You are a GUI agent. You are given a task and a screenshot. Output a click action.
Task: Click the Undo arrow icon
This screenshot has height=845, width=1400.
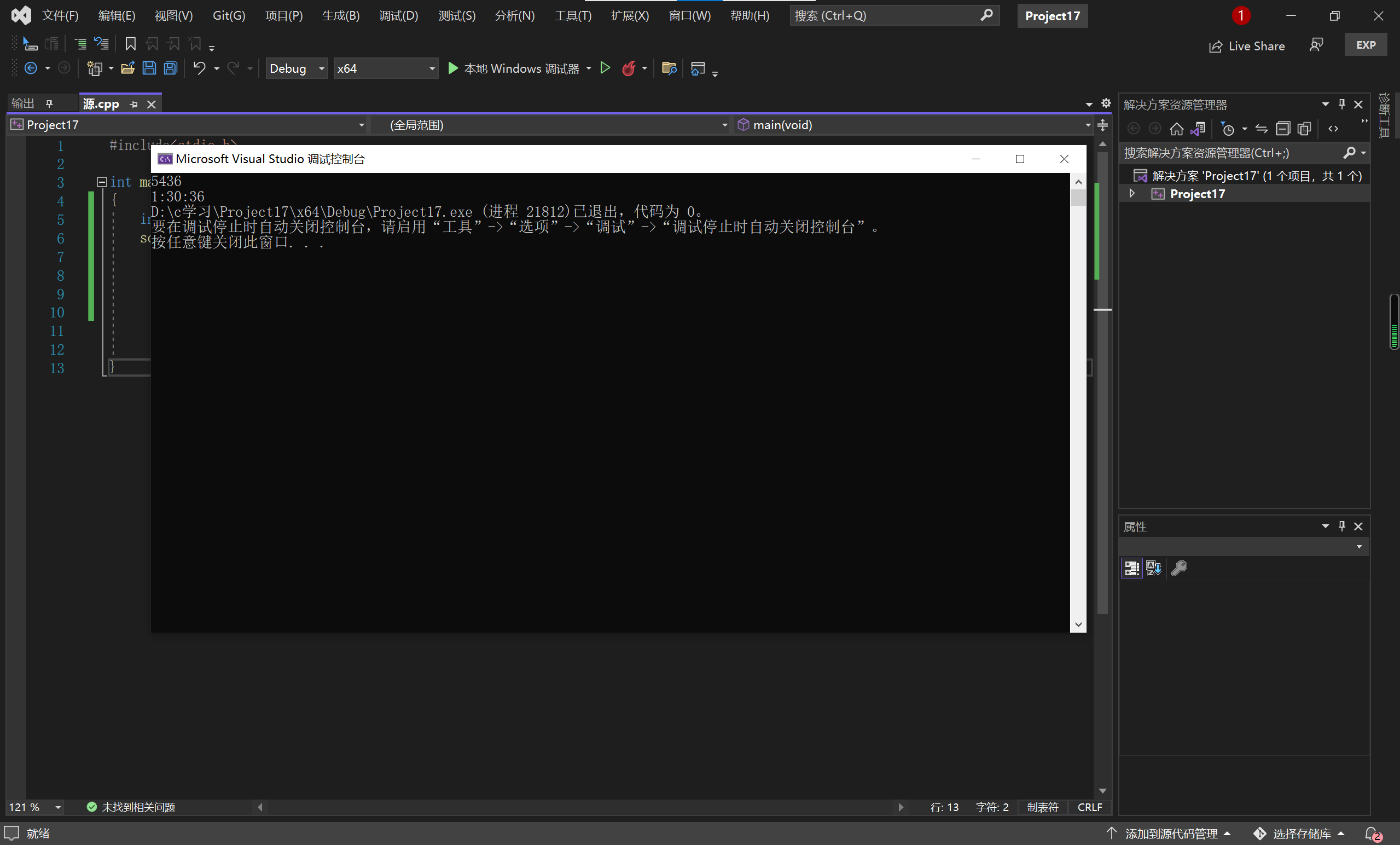[199, 69]
